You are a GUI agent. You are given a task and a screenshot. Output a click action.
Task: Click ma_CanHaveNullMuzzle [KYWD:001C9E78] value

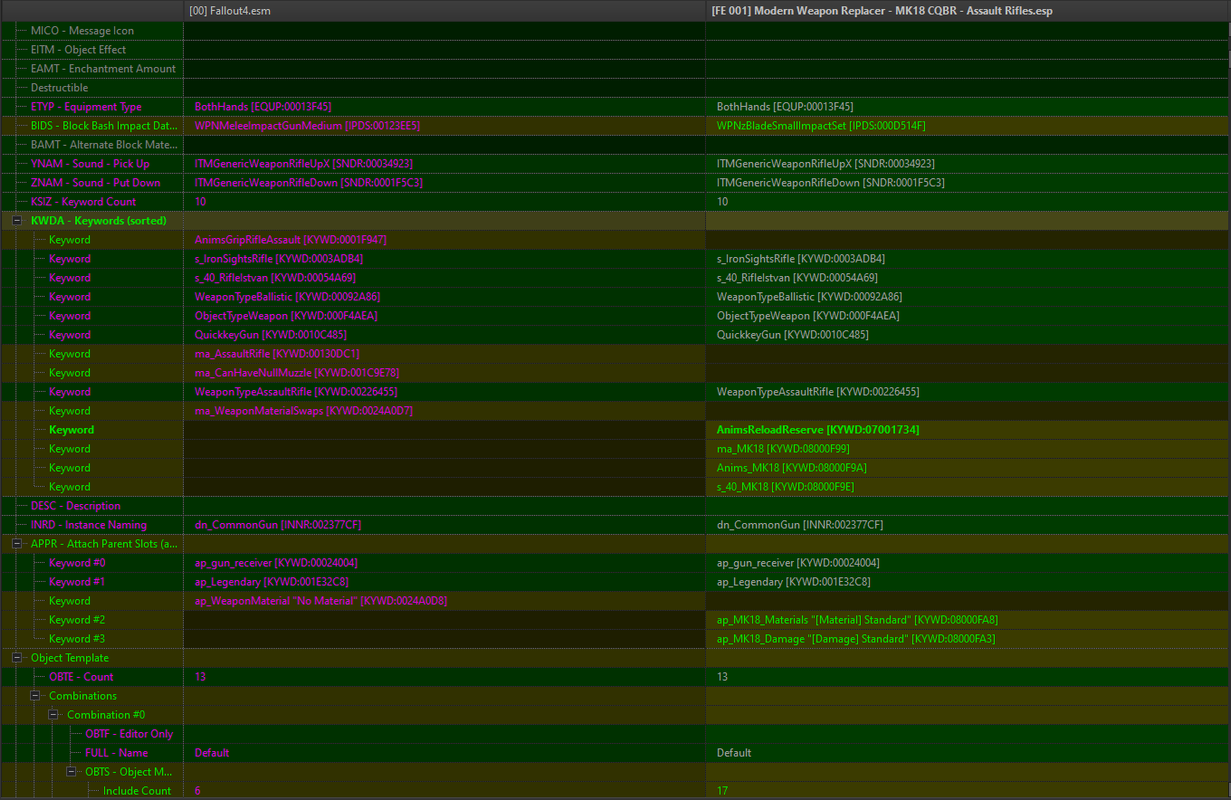[295, 372]
